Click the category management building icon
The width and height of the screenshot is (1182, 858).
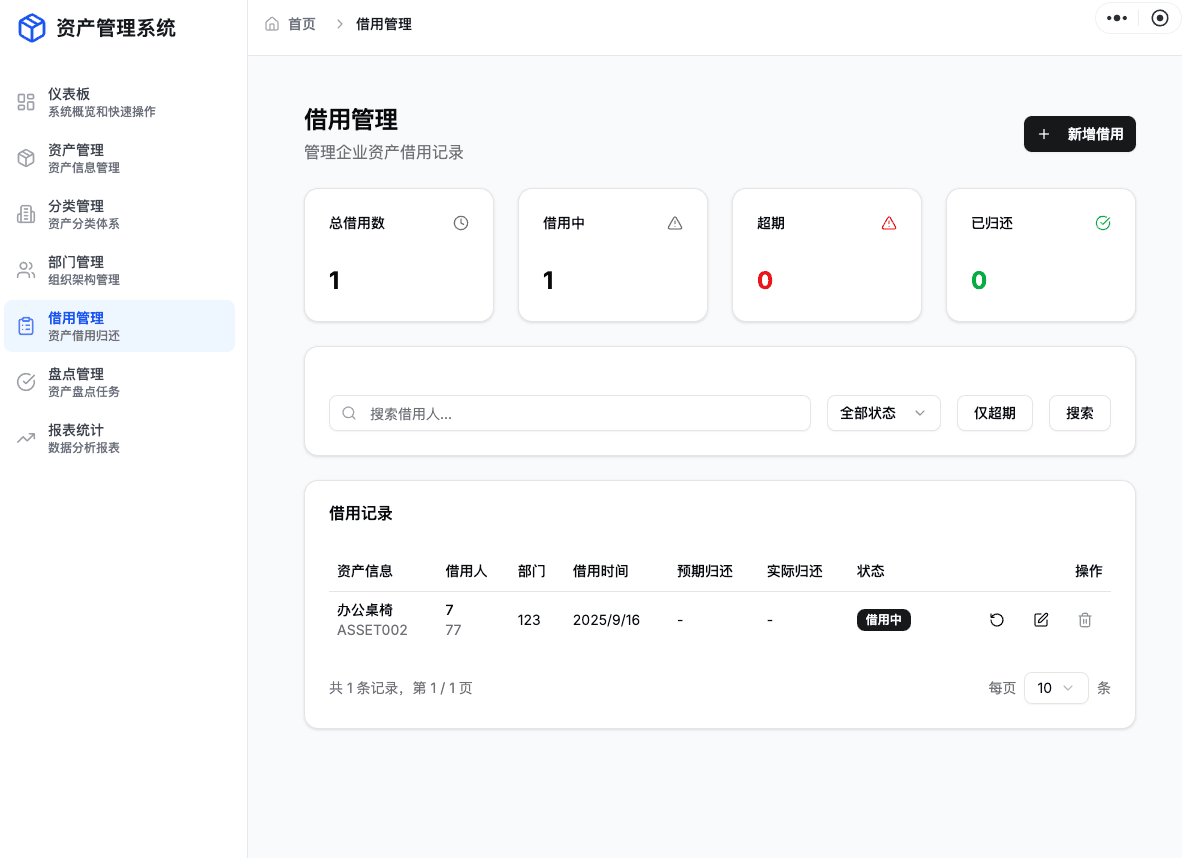click(x=26, y=214)
